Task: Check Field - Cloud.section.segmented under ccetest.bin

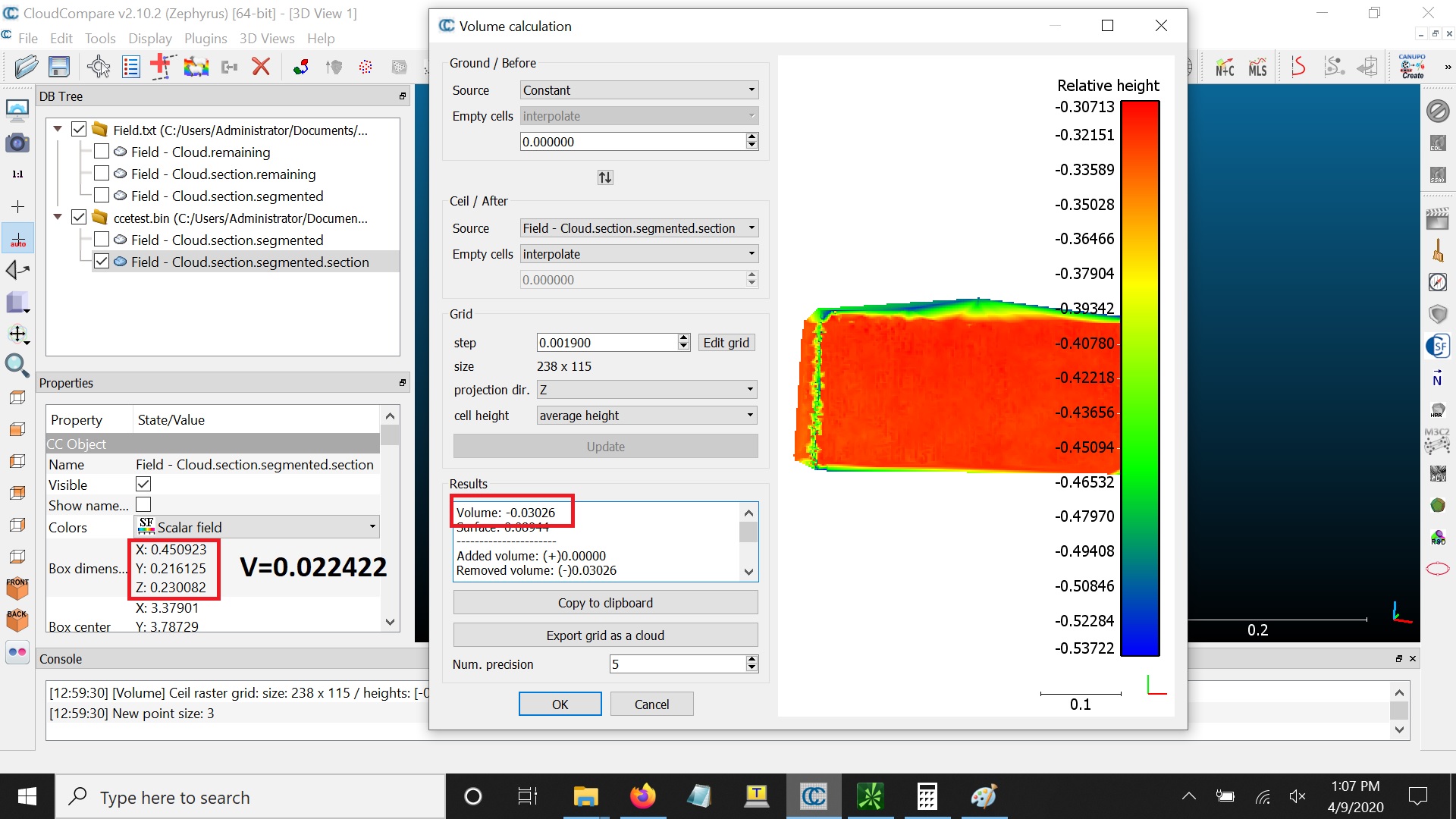Action: click(102, 240)
